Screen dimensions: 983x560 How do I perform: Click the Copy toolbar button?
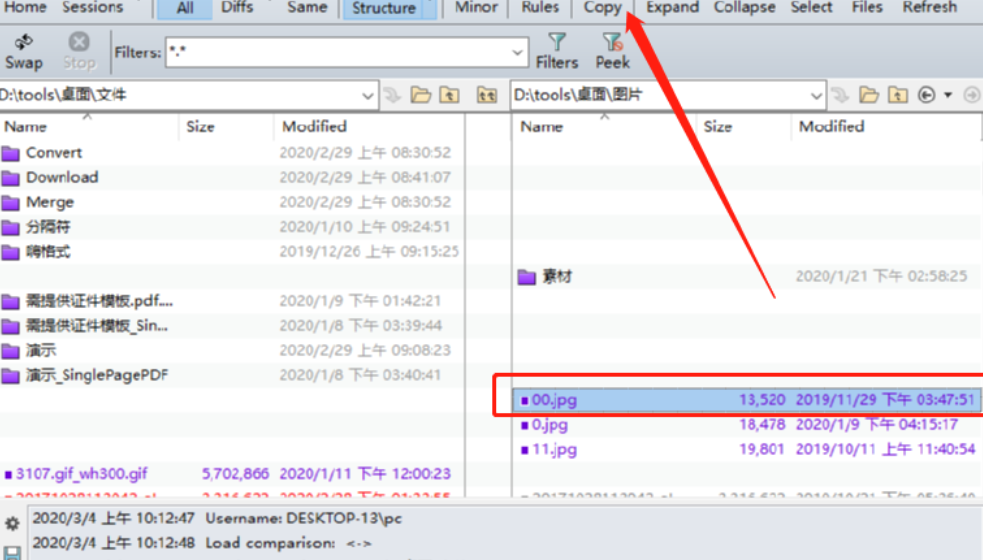[x=602, y=8]
